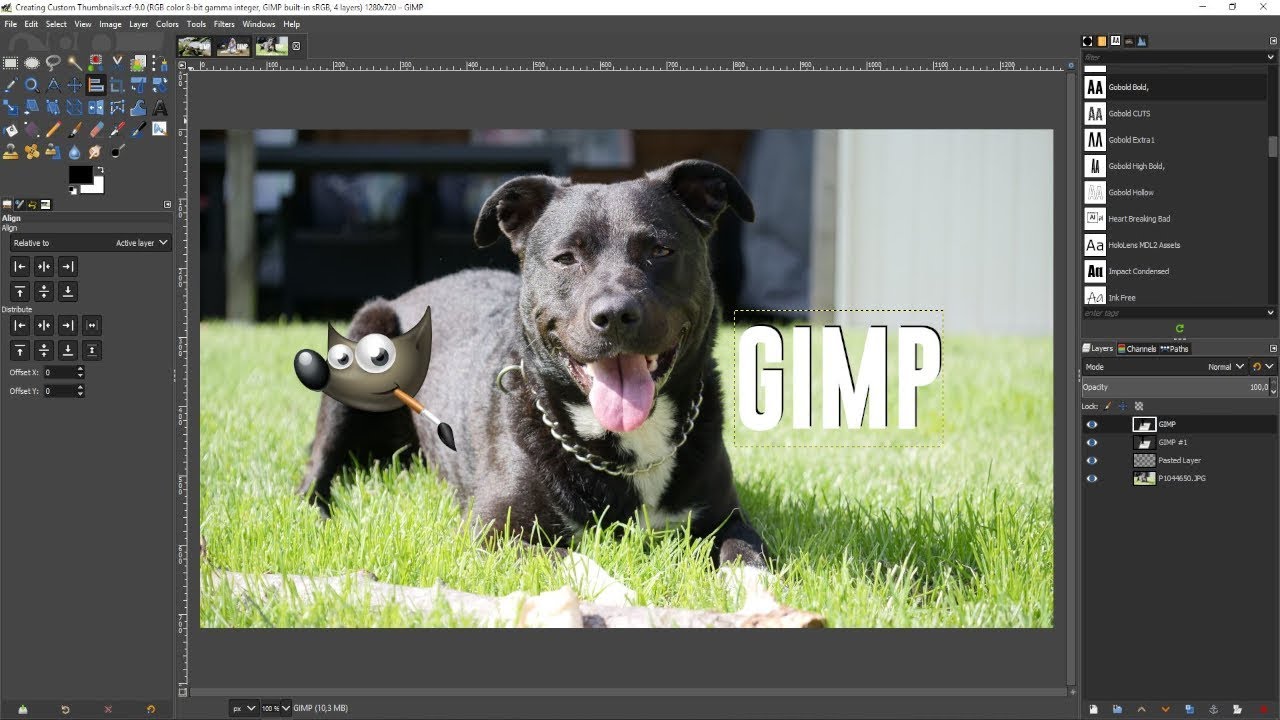Image resolution: width=1280 pixels, height=720 pixels.
Task: Select the Flip tool
Action: pos(96,107)
